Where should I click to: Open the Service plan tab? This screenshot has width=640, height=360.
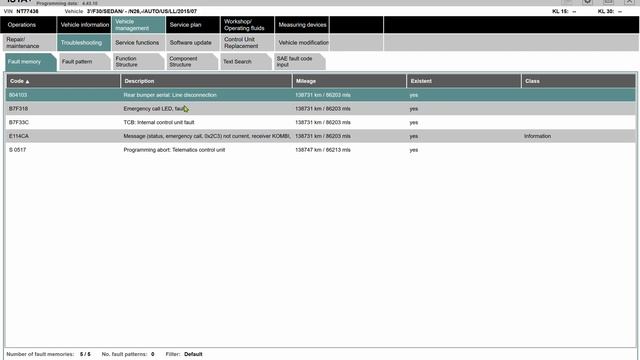193,25
